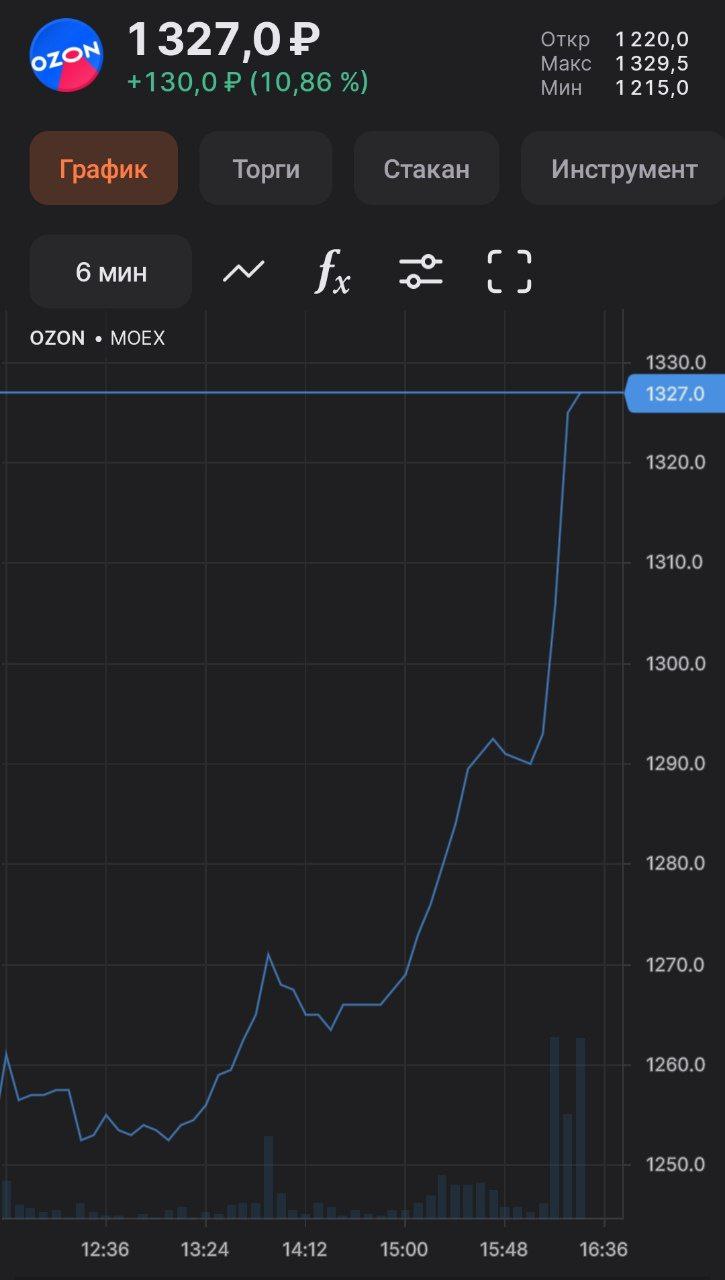Click the OZON • MOEX chart label
The width and height of the screenshot is (725, 1280).
(x=97, y=338)
